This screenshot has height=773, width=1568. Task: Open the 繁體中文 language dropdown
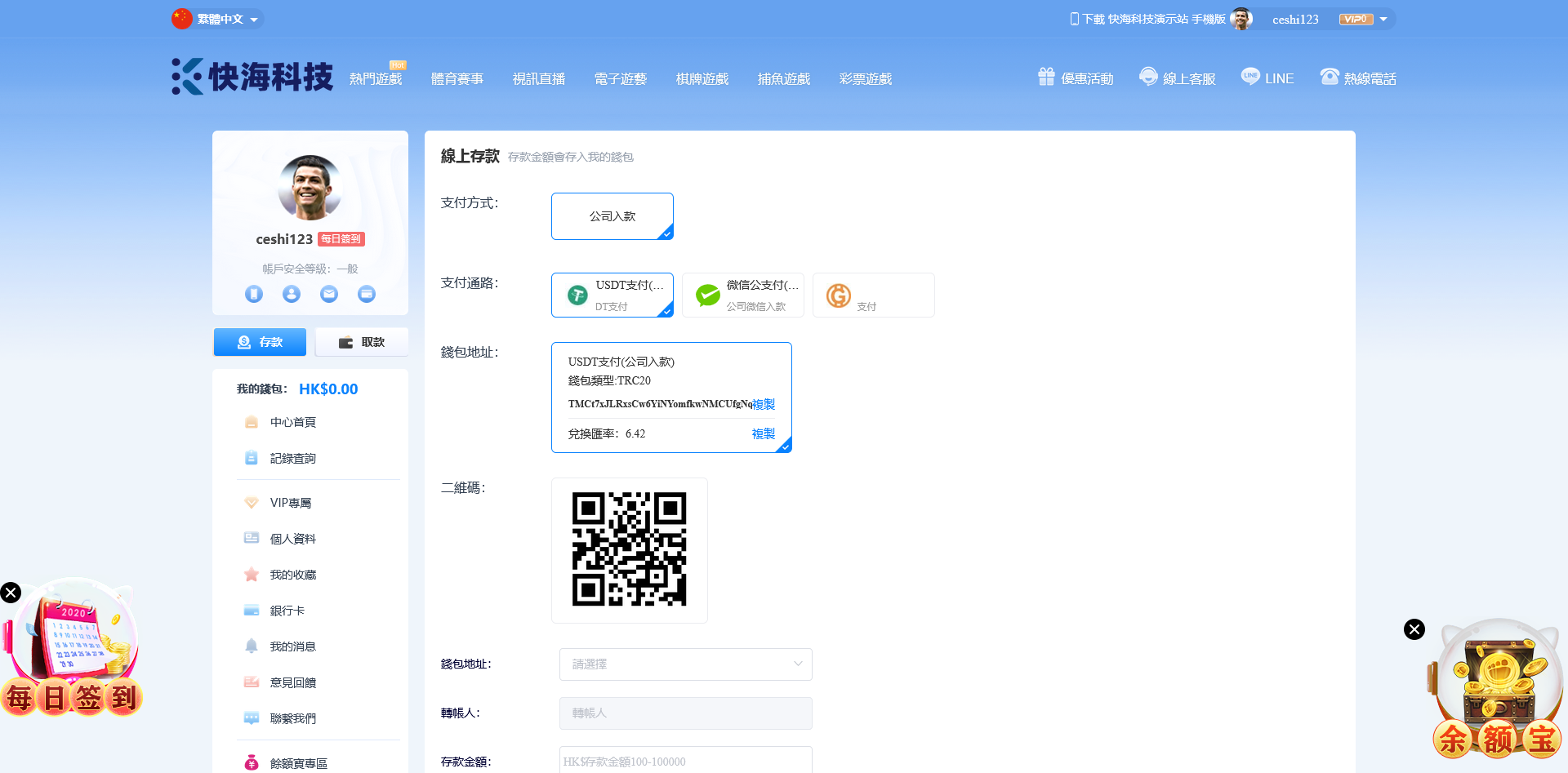coord(218,19)
